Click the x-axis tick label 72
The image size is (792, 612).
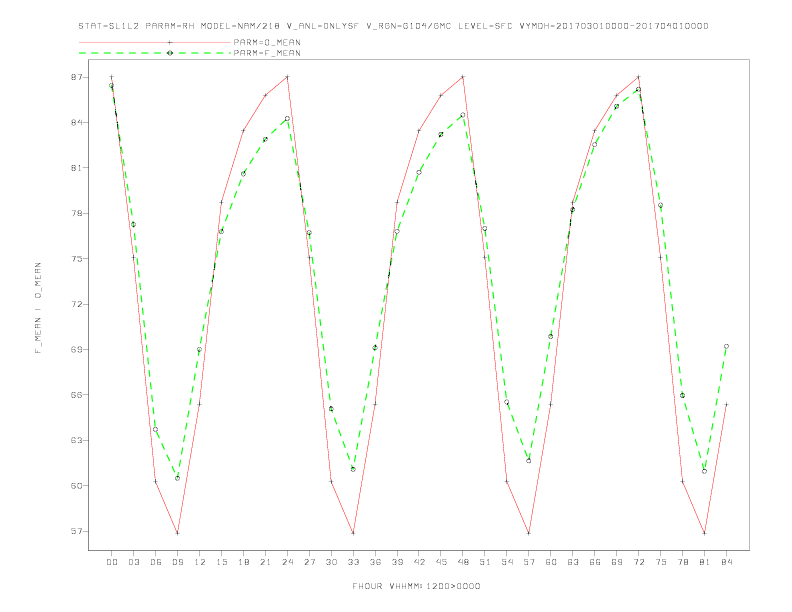[638, 562]
